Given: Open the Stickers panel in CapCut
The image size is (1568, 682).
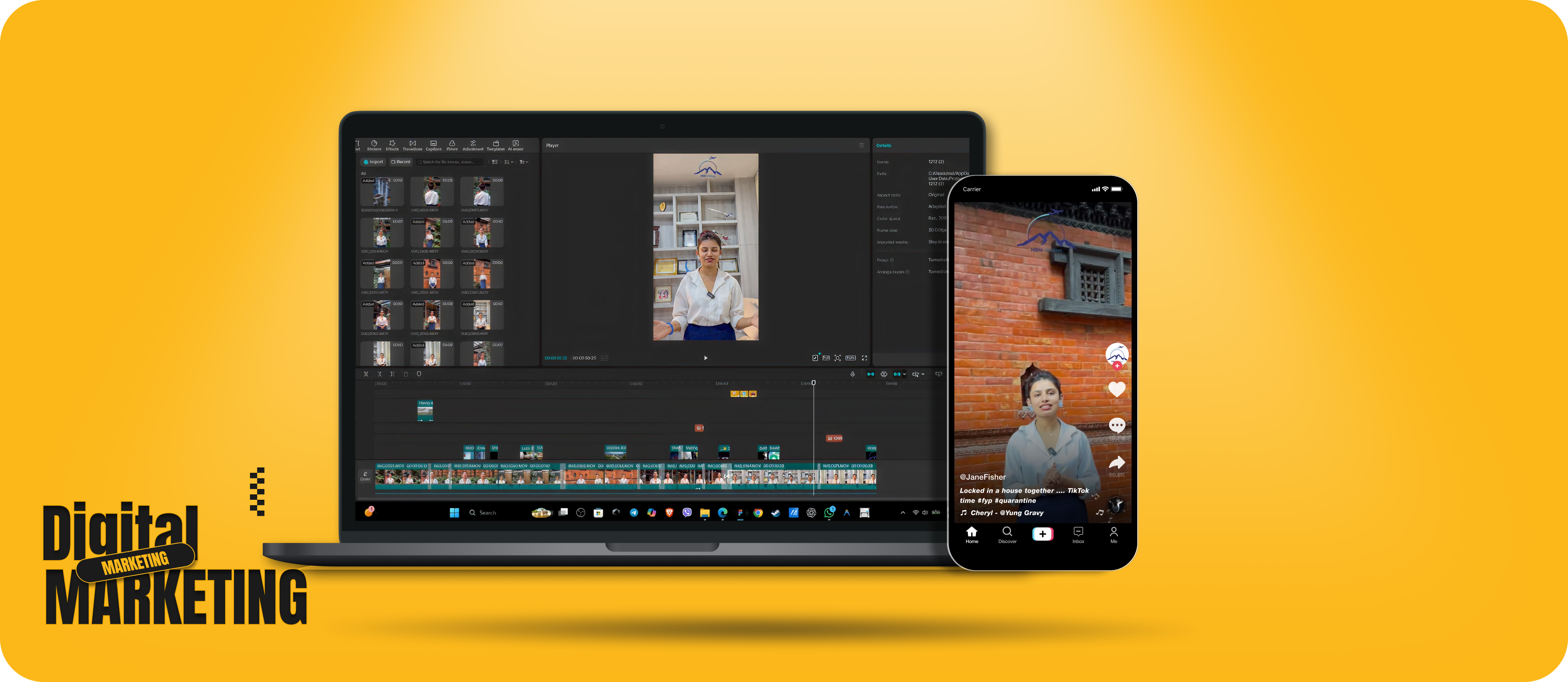Looking at the screenshot, I should (374, 146).
